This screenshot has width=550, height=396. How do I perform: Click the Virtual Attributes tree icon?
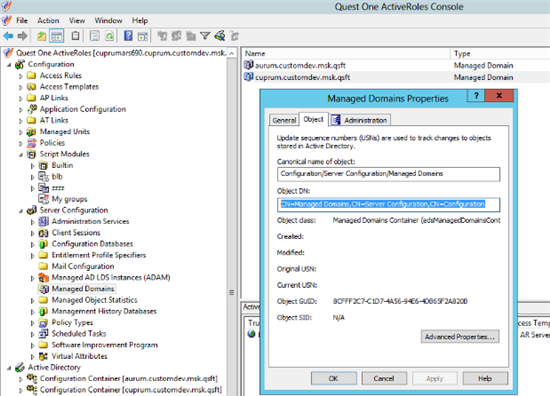coord(43,356)
